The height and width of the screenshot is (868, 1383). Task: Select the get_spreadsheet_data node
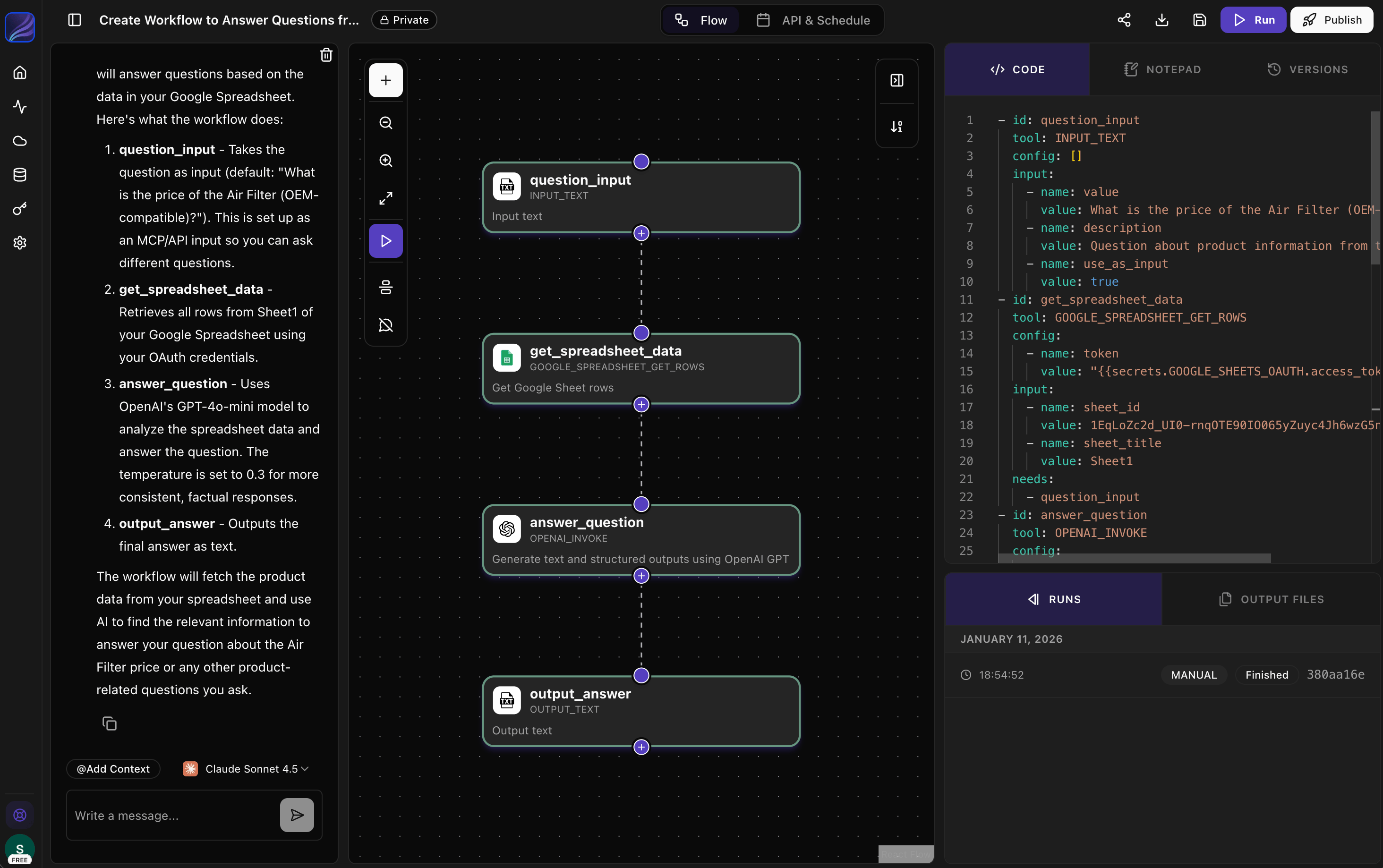tap(641, 368)
